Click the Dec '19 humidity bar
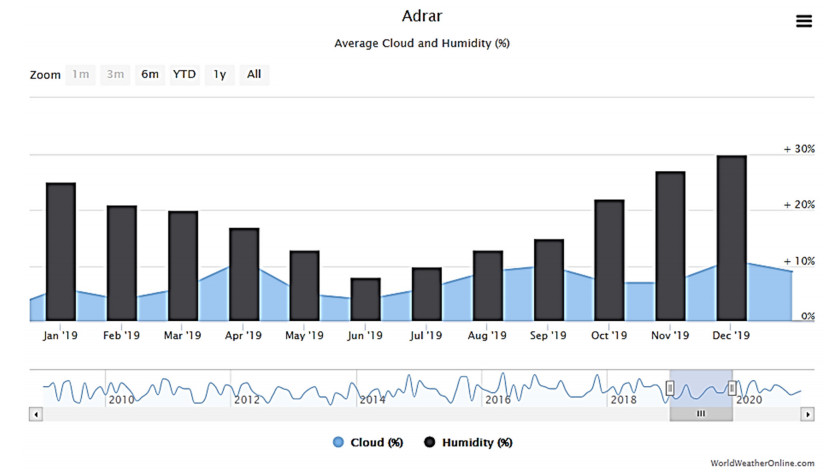This screenshot has width=837, height=475. 731,239
